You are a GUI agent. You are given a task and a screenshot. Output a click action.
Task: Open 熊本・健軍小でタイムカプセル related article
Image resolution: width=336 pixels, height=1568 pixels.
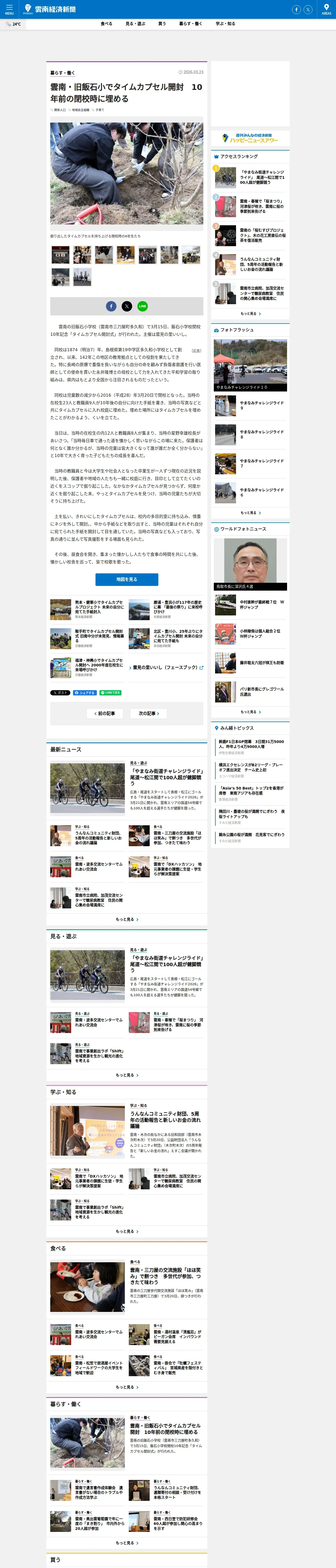87,609
